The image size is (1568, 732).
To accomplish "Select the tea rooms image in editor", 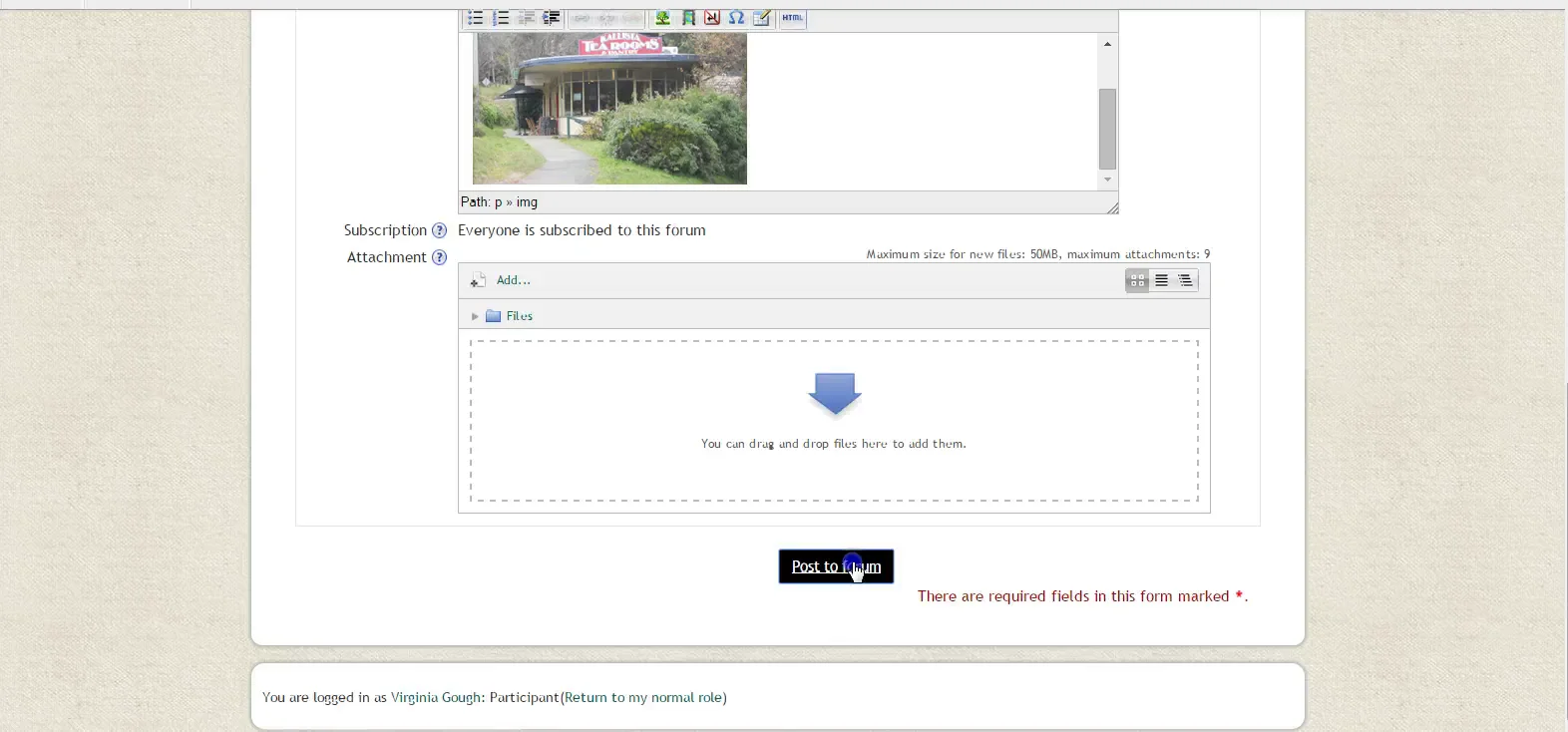I will (x=609, y=109).
